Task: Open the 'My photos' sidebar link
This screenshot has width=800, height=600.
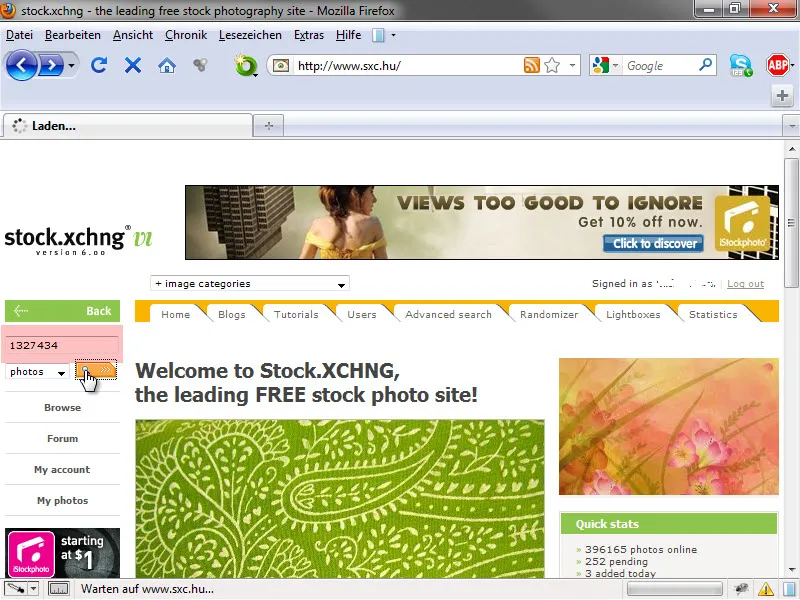Action: click(62, 501)
